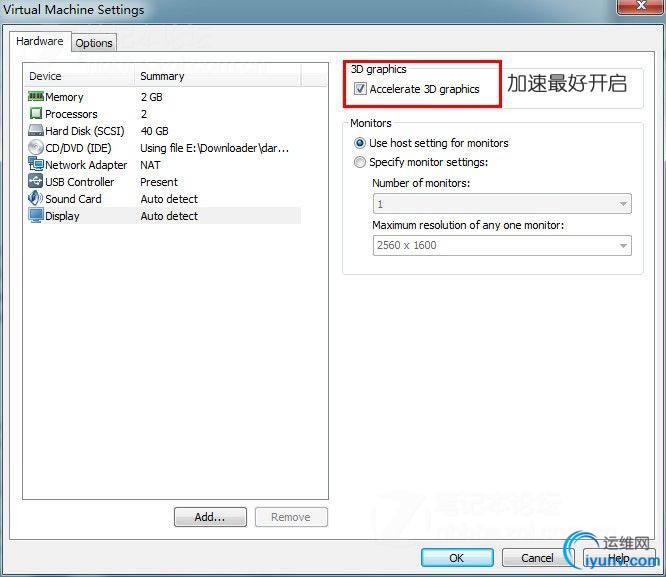The width and height of the screenshot is (666, 577).
Task: Click the 40 GB hard disk summary
Action: (x=155, y=131)
